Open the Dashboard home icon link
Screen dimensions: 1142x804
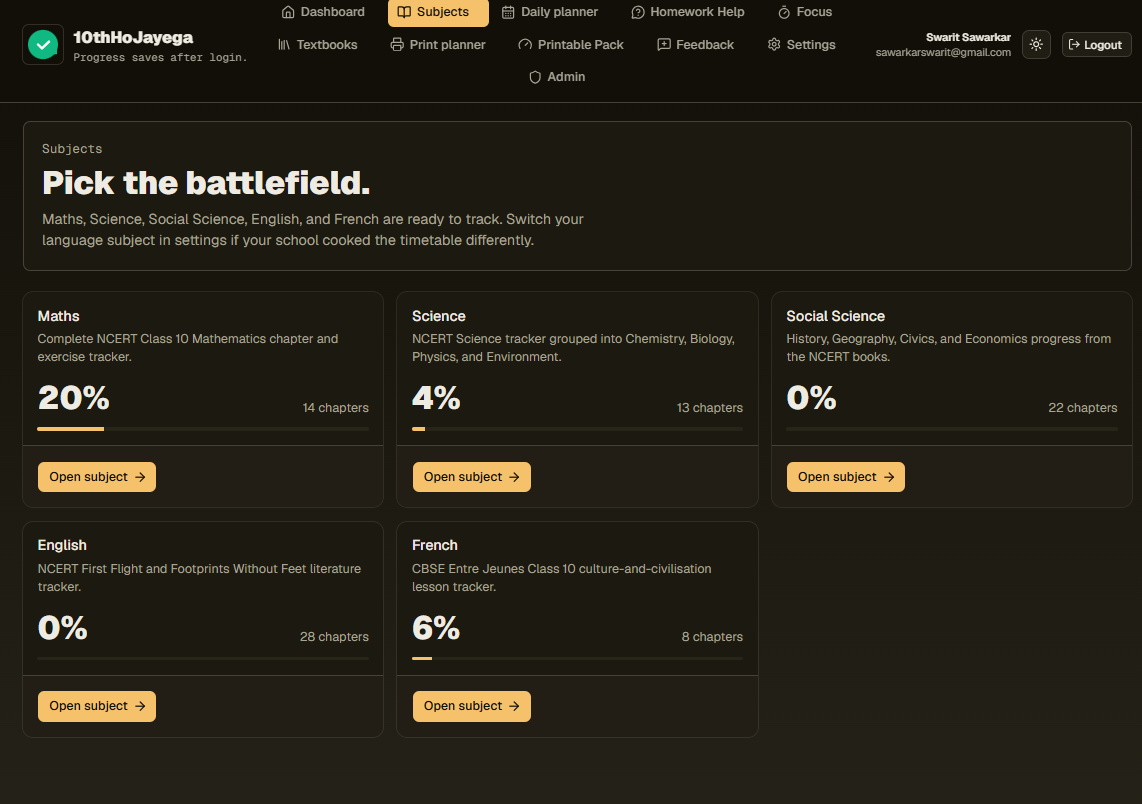coord(323,12)
